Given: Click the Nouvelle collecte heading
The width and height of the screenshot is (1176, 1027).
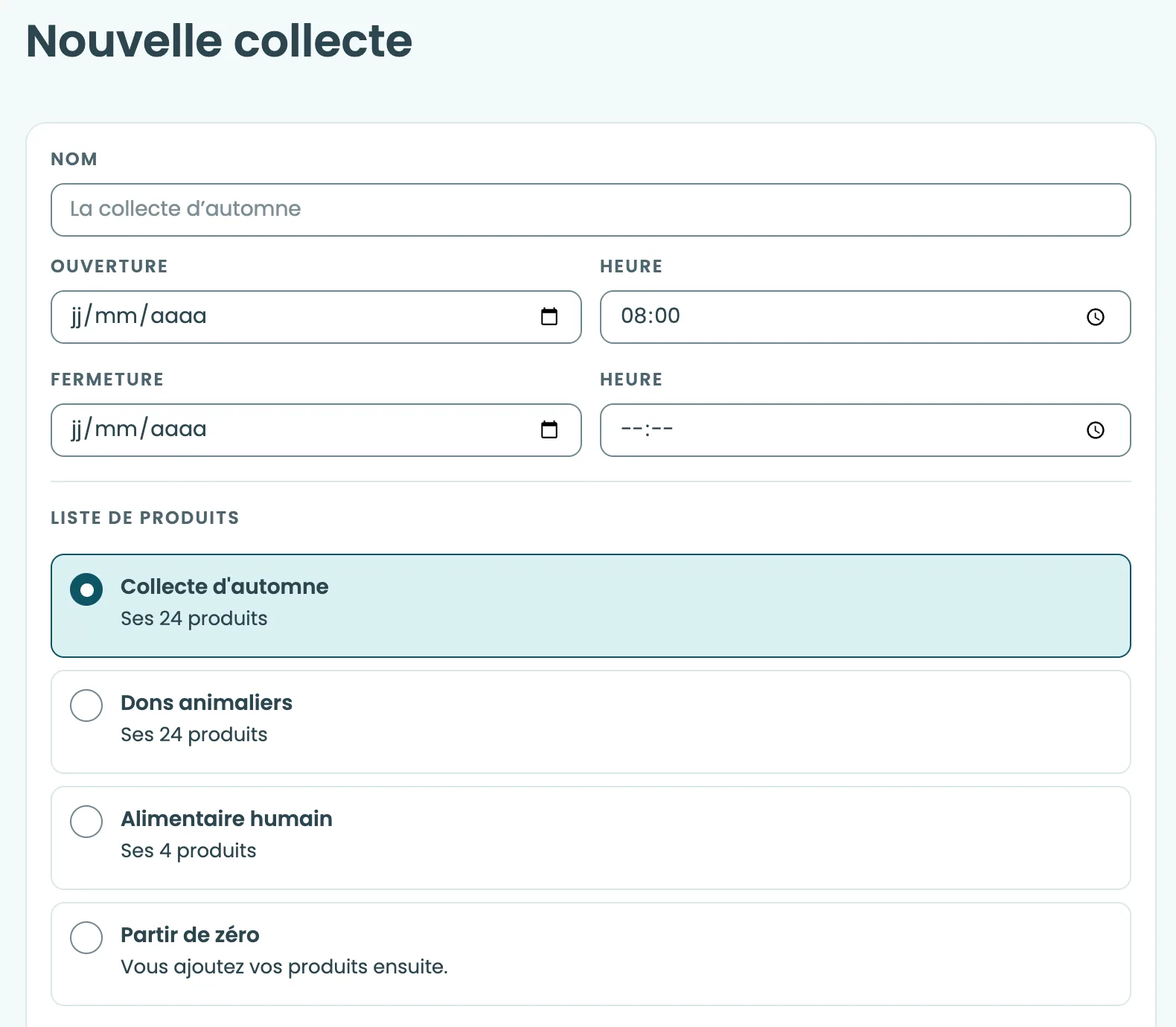Looking at the screenshot, I should [x=219, y=41].
